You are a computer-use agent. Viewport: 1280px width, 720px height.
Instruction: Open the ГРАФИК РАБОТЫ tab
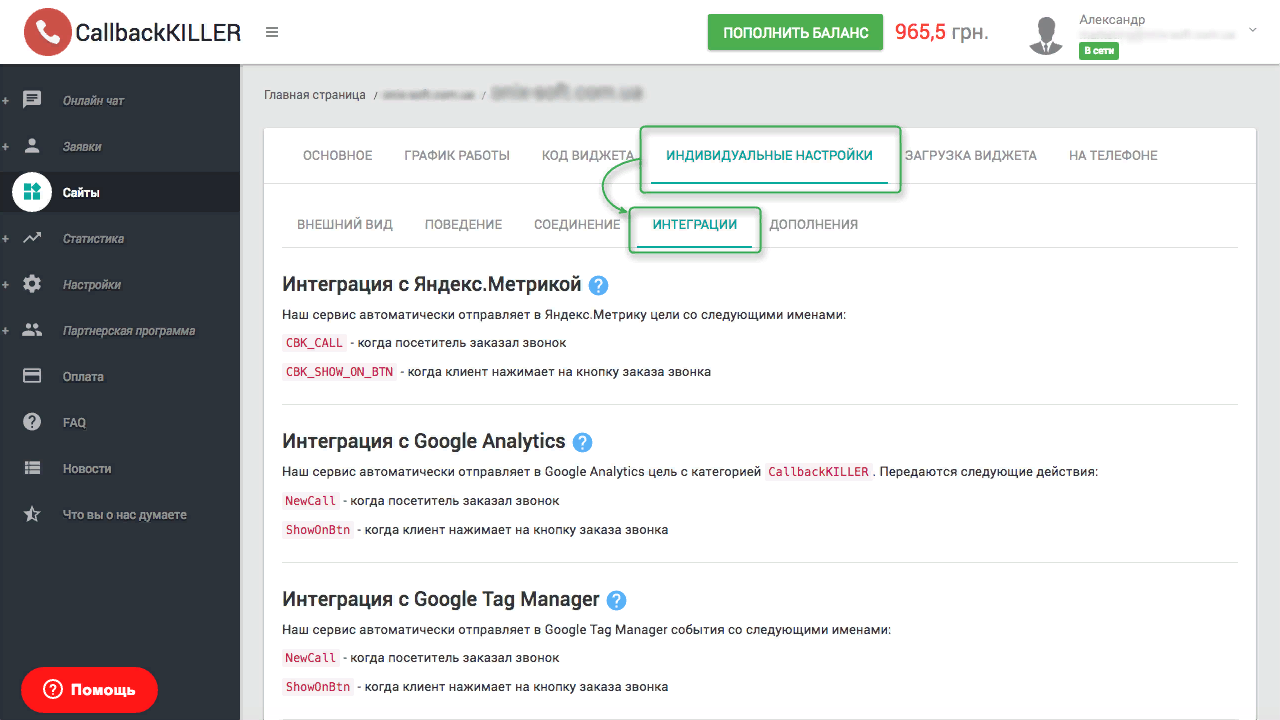click(457, 156)
